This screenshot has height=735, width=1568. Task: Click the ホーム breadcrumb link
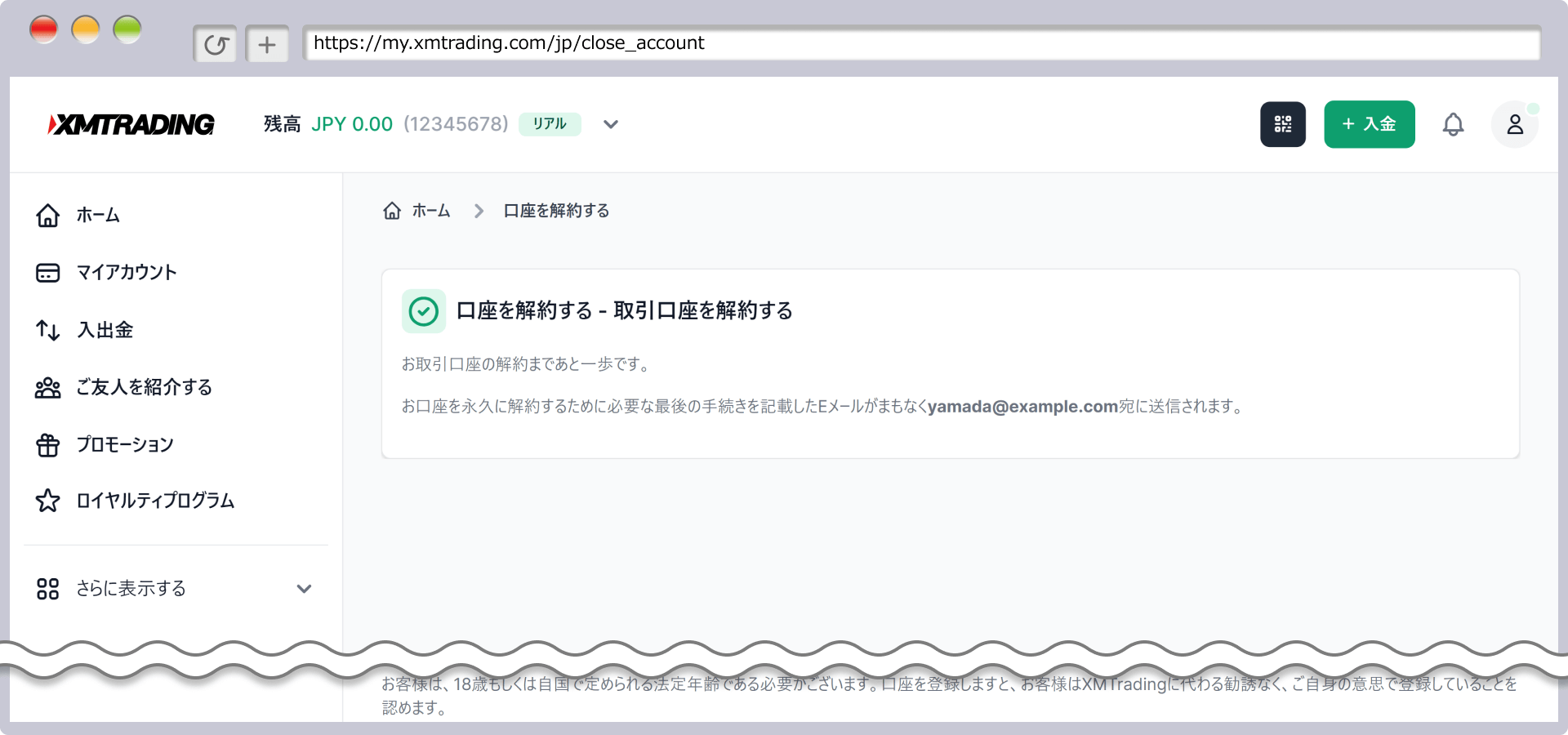(x=430, y=211)
